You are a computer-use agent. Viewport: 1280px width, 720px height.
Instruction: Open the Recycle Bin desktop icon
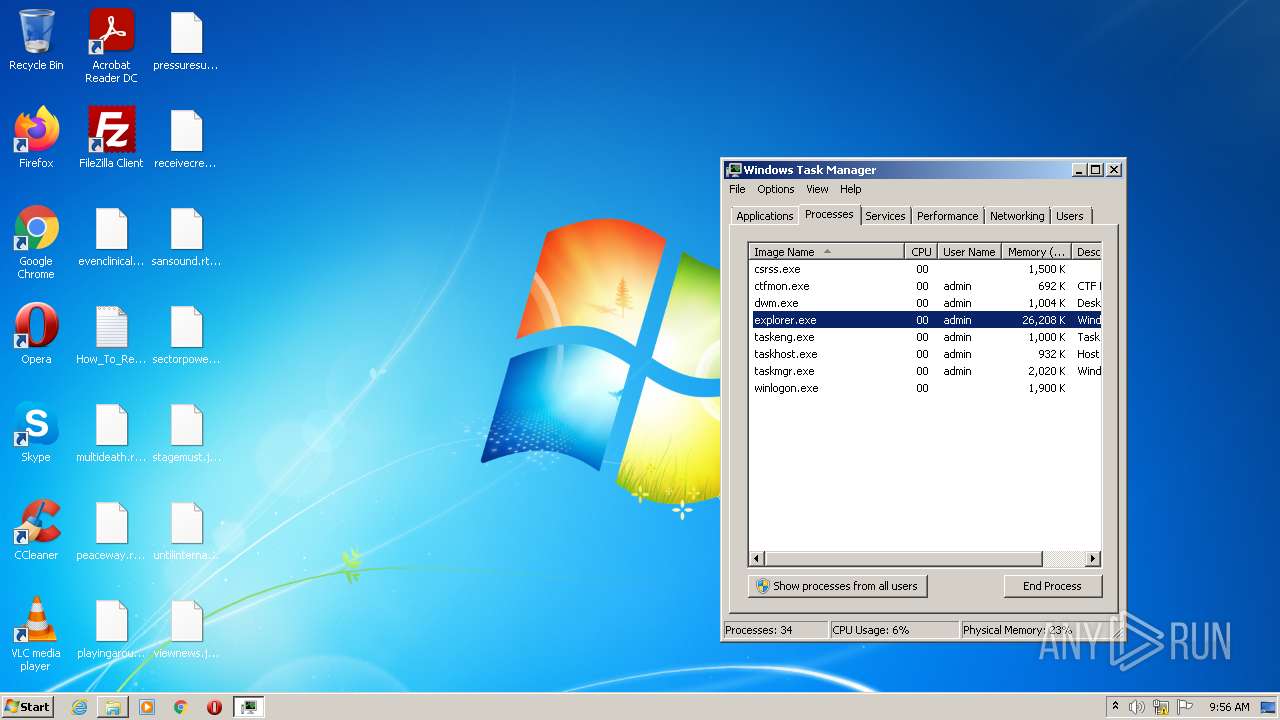36,41
